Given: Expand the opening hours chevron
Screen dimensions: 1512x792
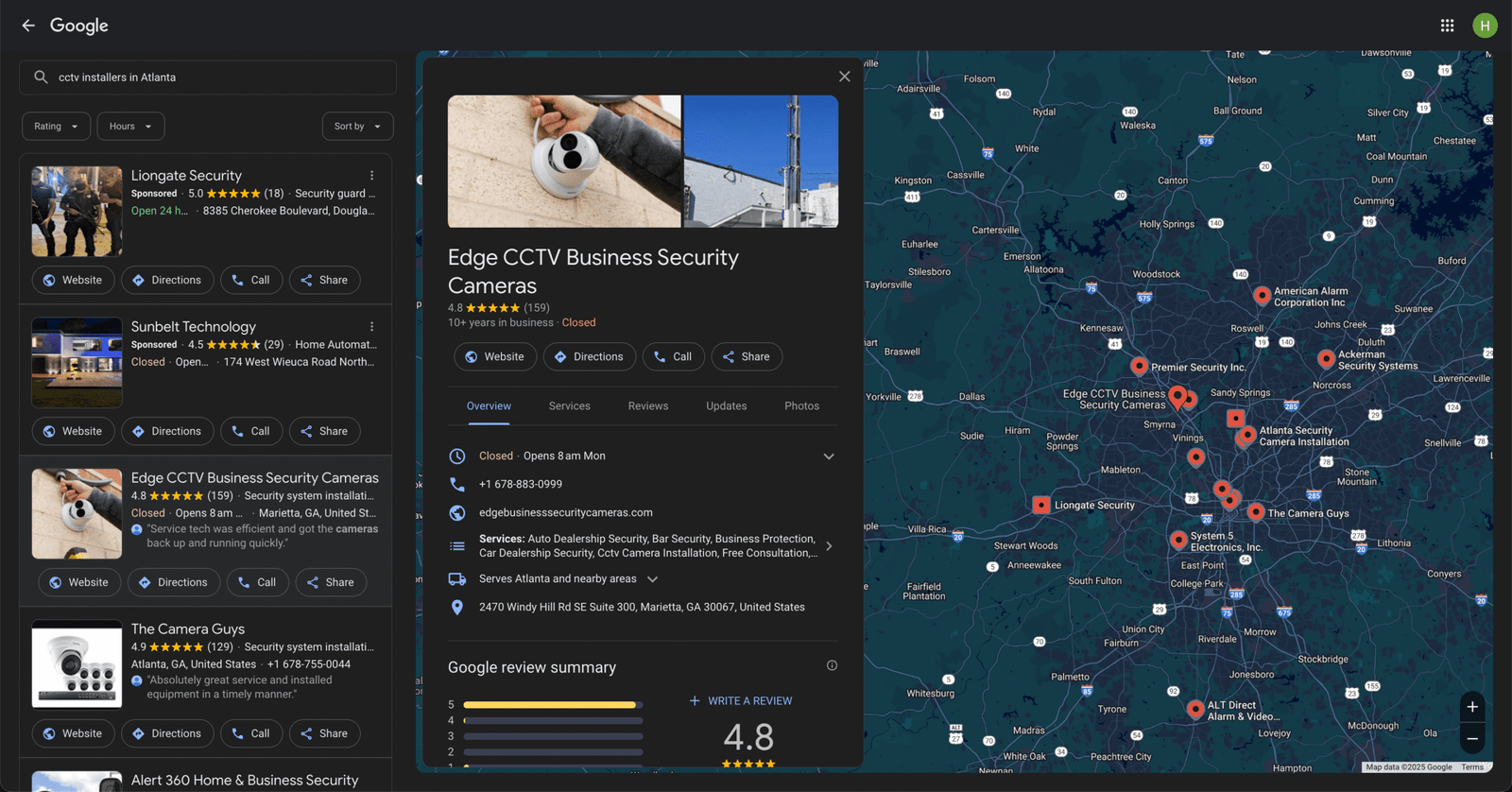Looking at the screenshot, I should [x=829, y=456].
